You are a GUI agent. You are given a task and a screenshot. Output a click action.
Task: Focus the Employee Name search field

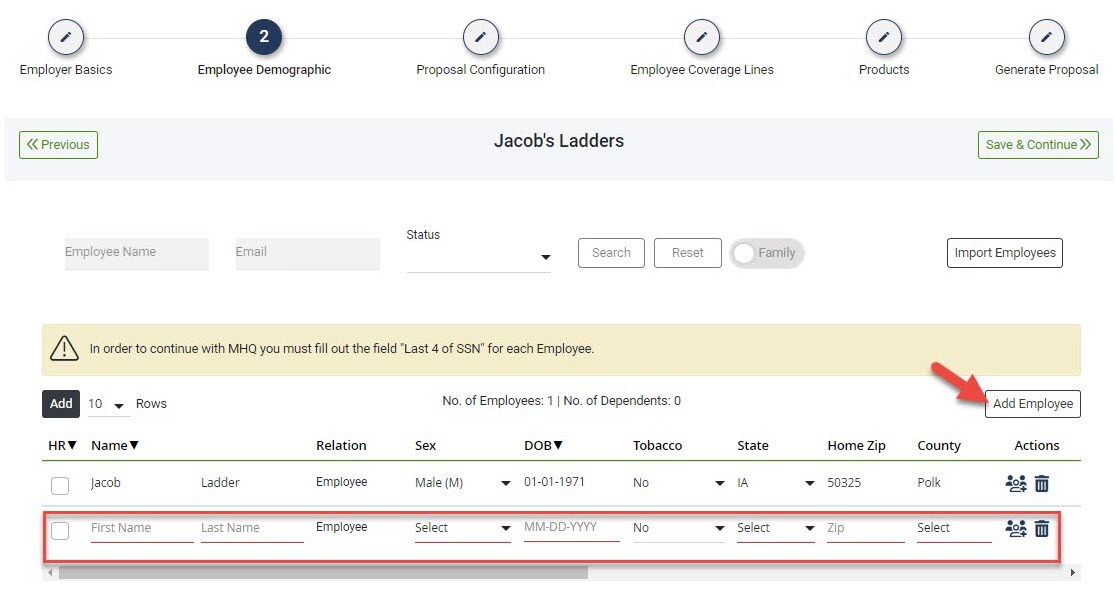point(137,254)
